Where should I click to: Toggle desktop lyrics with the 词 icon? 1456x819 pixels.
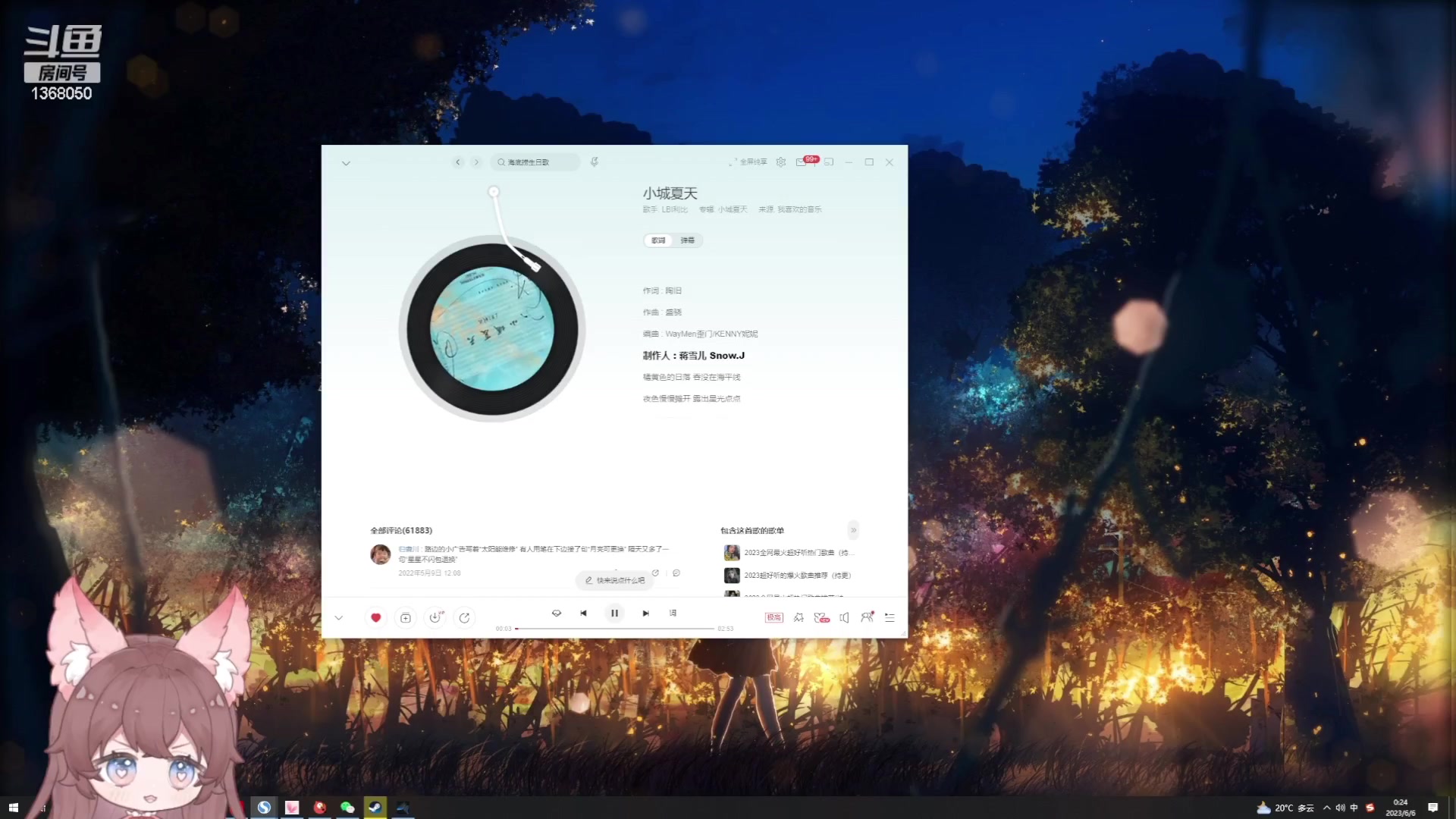coord(673,613)
